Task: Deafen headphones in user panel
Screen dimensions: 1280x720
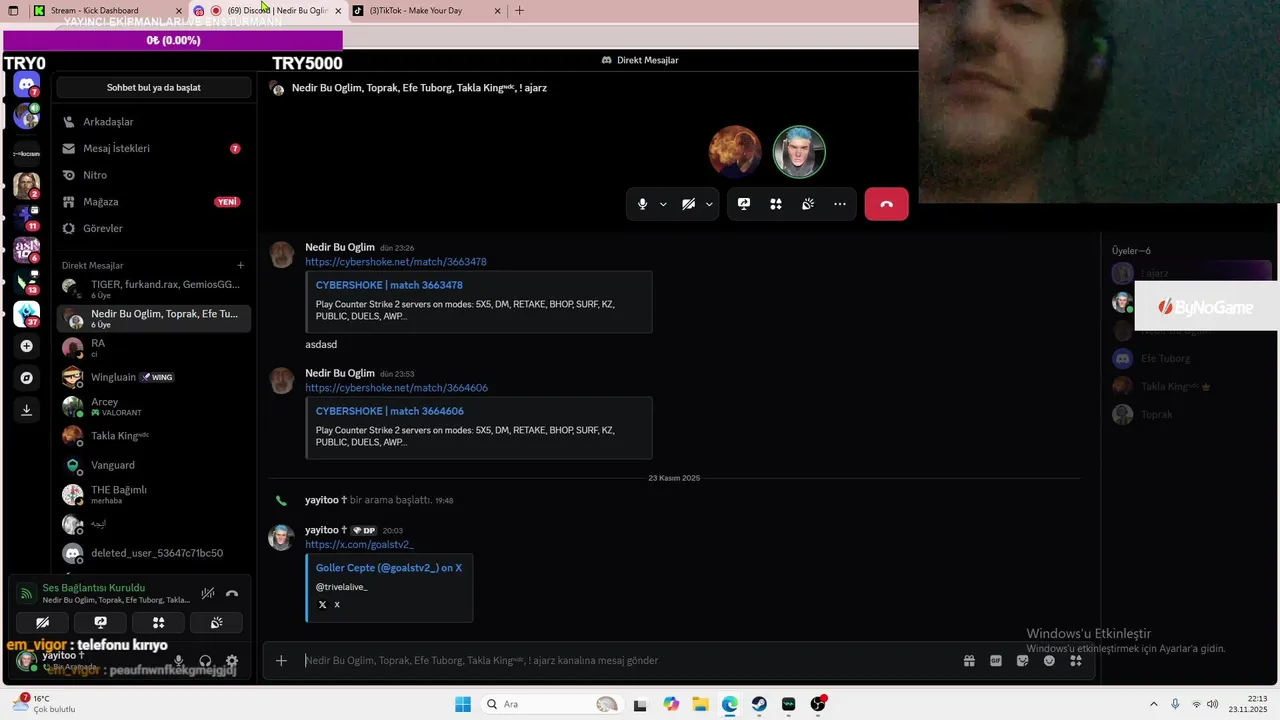Action: click(205, 661)
